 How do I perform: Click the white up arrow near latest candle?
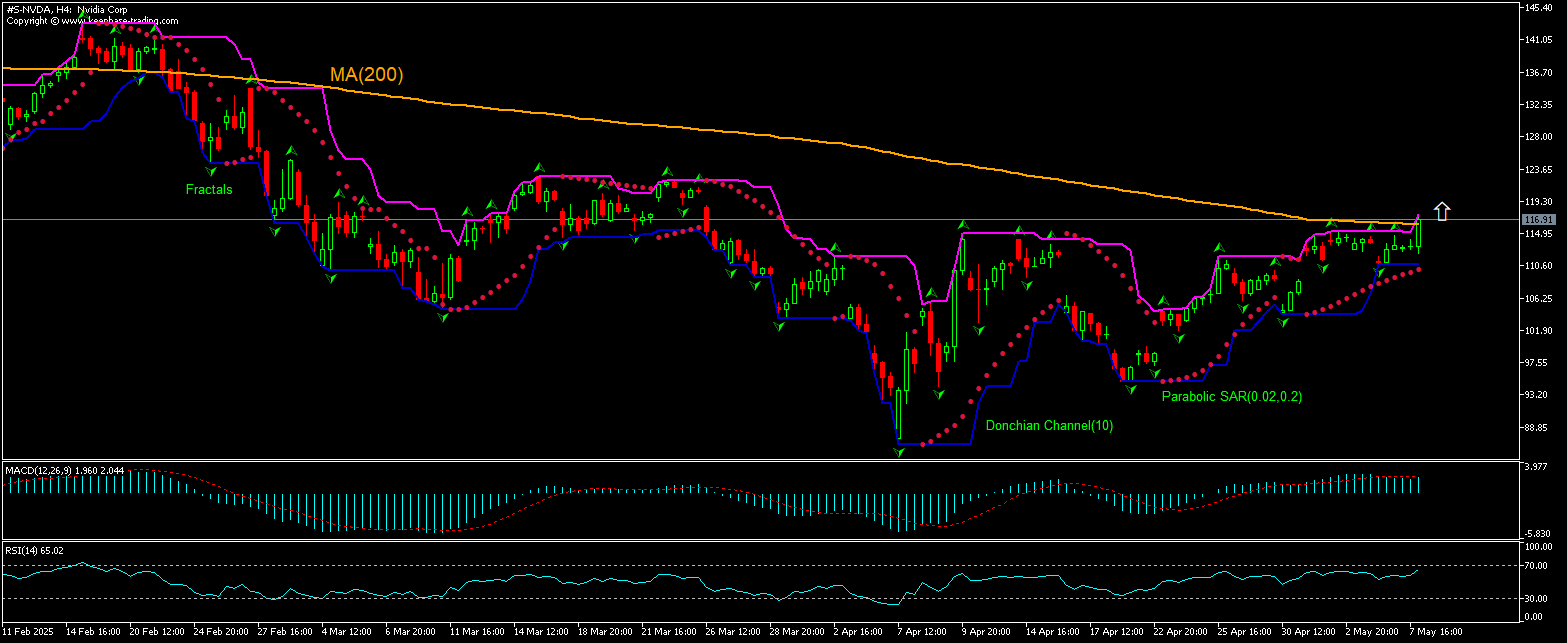click(x=1441, y=211)
